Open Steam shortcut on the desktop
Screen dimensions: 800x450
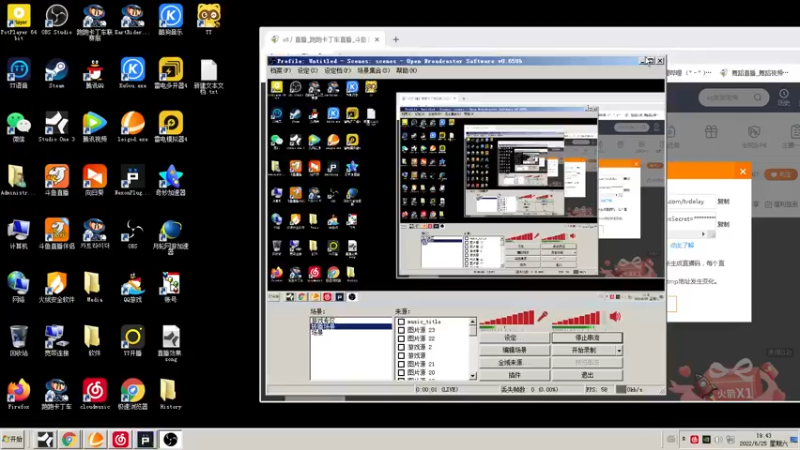[x=57, y=74]
